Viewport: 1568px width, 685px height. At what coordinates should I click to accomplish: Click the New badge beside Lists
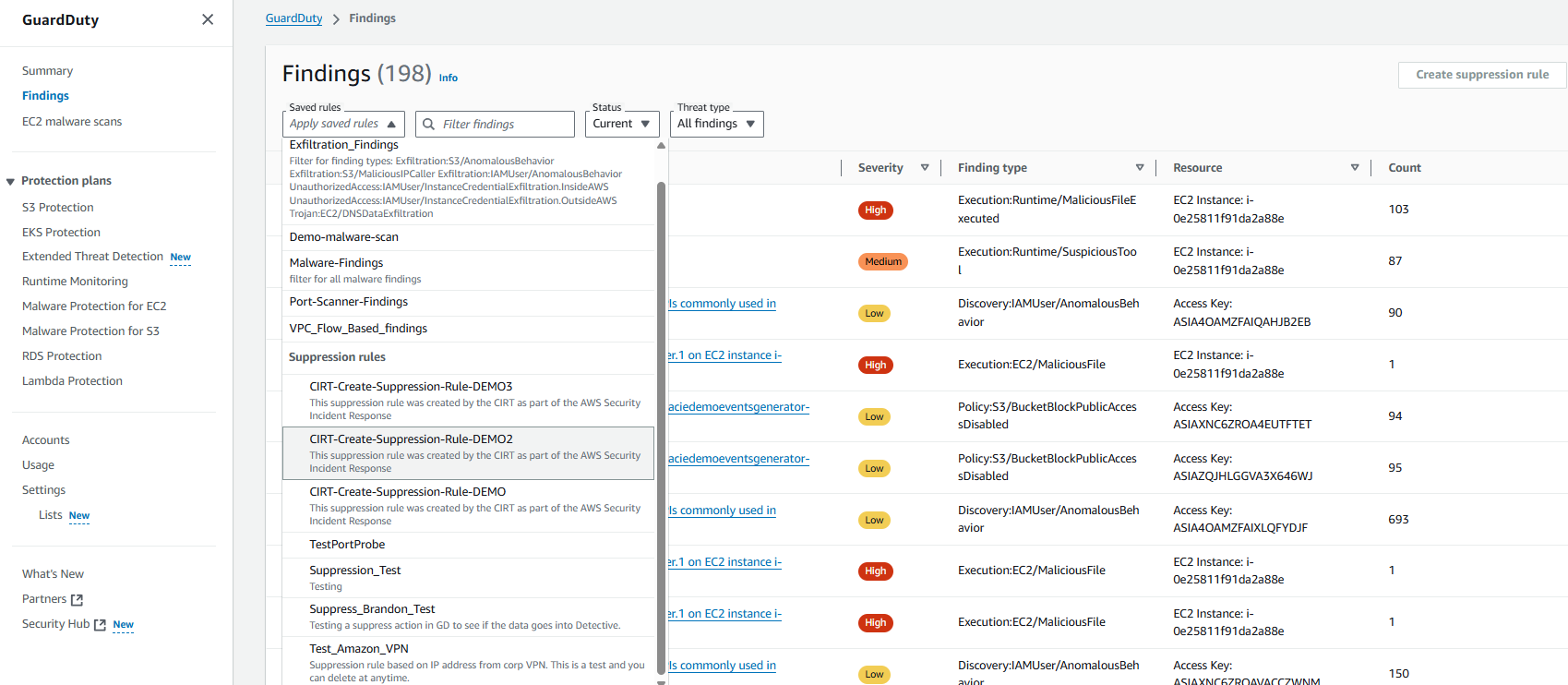79,516
